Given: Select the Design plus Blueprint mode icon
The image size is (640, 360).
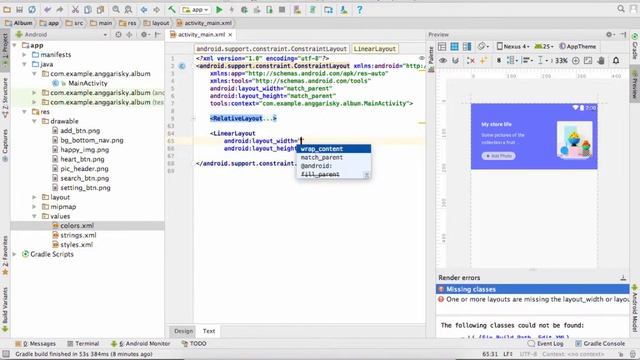Looking at the screenshot, I should [x=467, y=47].
